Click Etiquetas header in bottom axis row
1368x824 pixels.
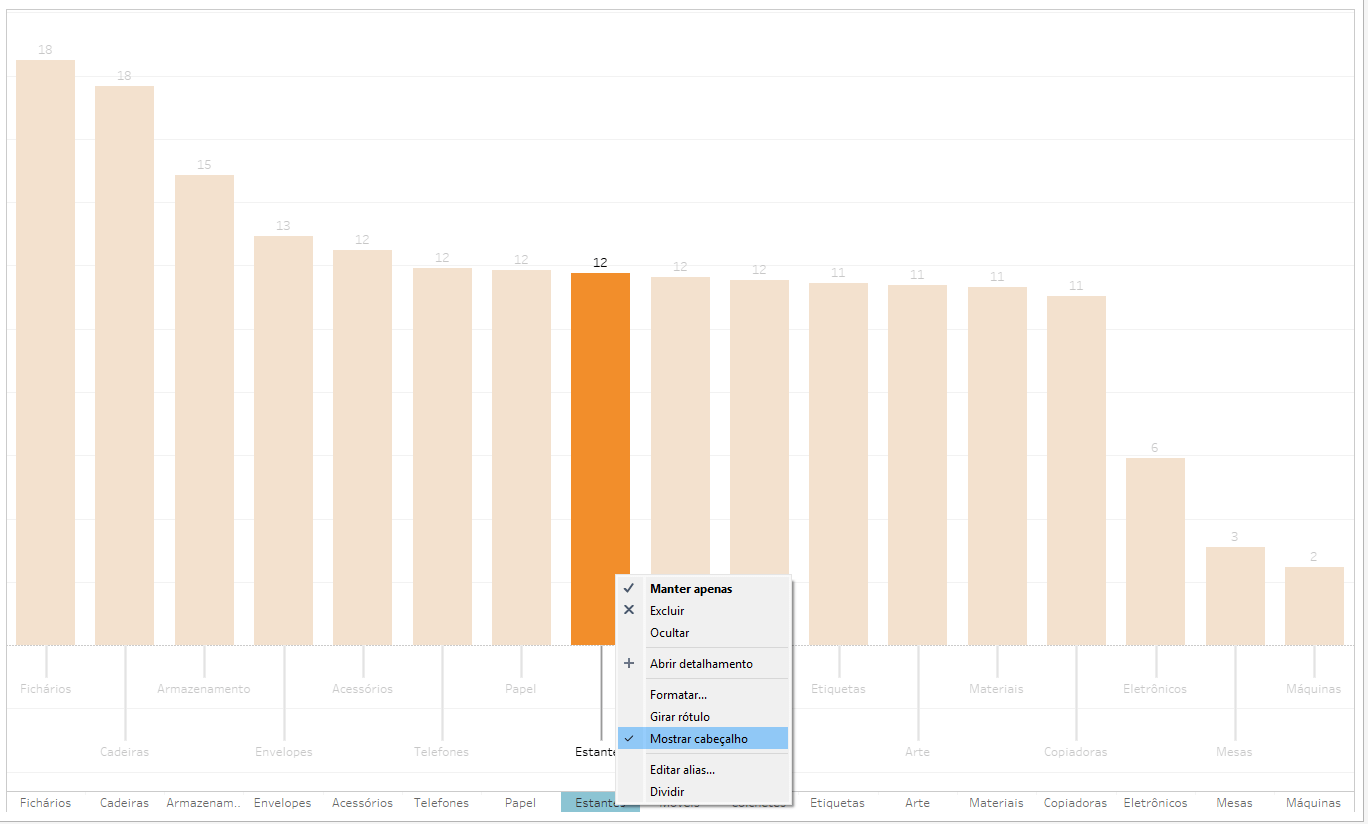pyautogui.click(x=837, y=803)
